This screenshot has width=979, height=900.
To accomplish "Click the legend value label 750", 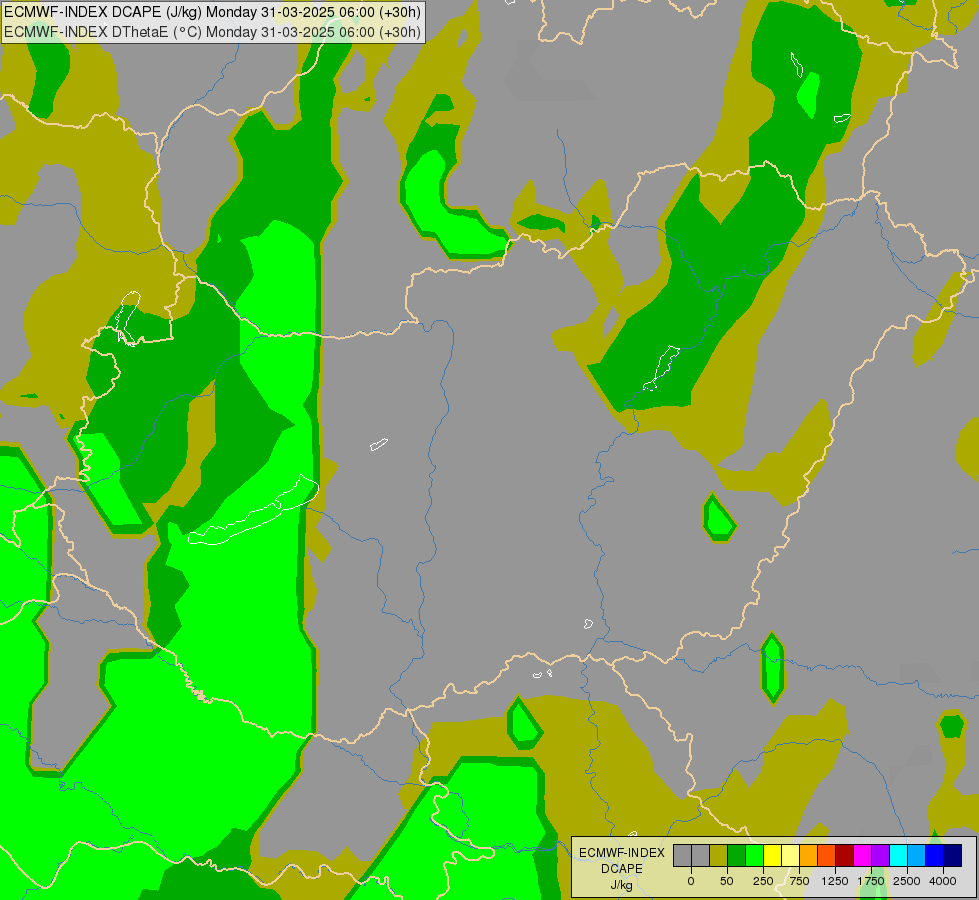I will pyautogui.click(x=799, y=881).
